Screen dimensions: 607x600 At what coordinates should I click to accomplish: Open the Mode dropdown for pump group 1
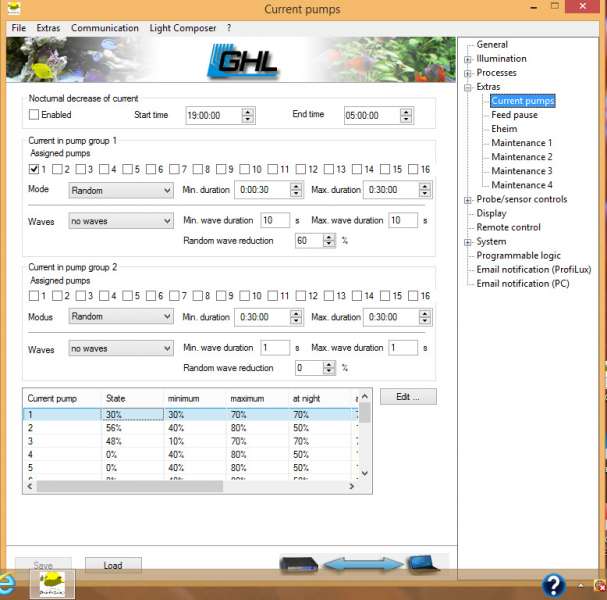click(121, 190)
